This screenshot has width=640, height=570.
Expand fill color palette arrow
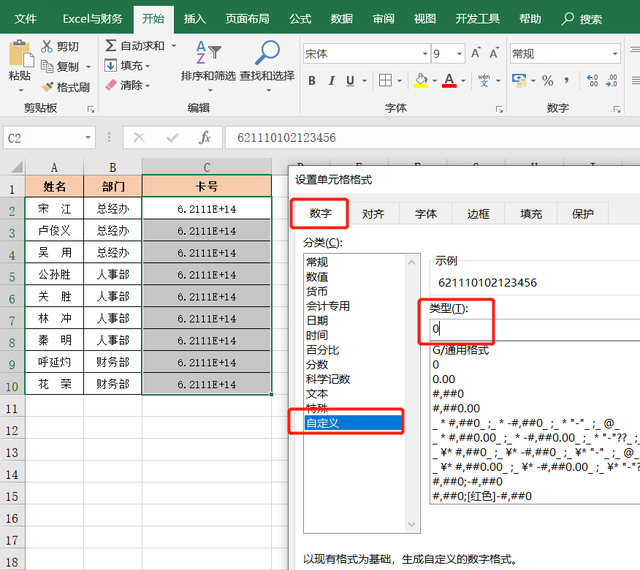[434, 81]
